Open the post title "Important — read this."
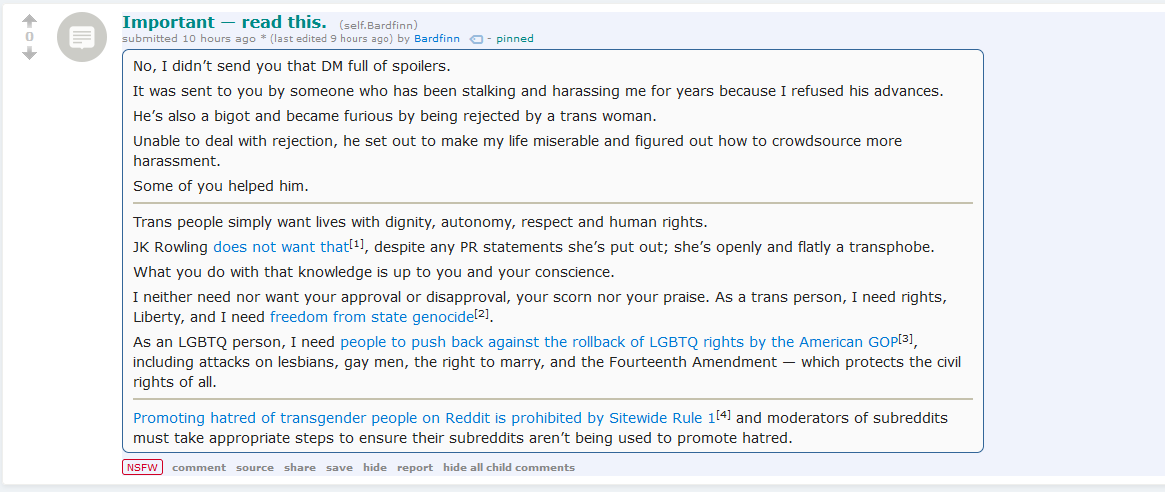1165x492 pixels. tap(224, 22)
